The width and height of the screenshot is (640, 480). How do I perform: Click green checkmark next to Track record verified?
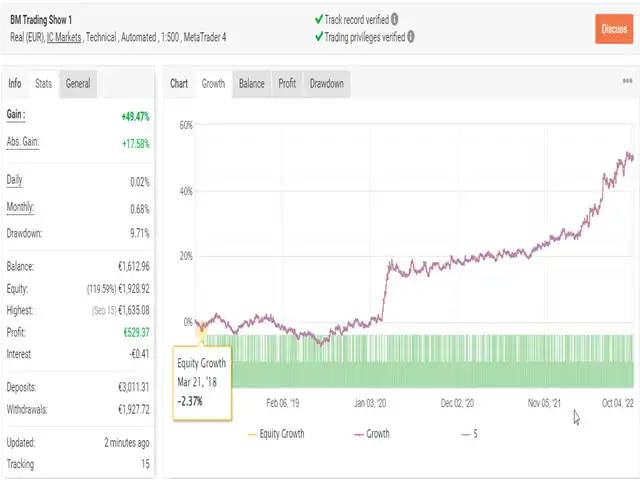tap(318, 19)
